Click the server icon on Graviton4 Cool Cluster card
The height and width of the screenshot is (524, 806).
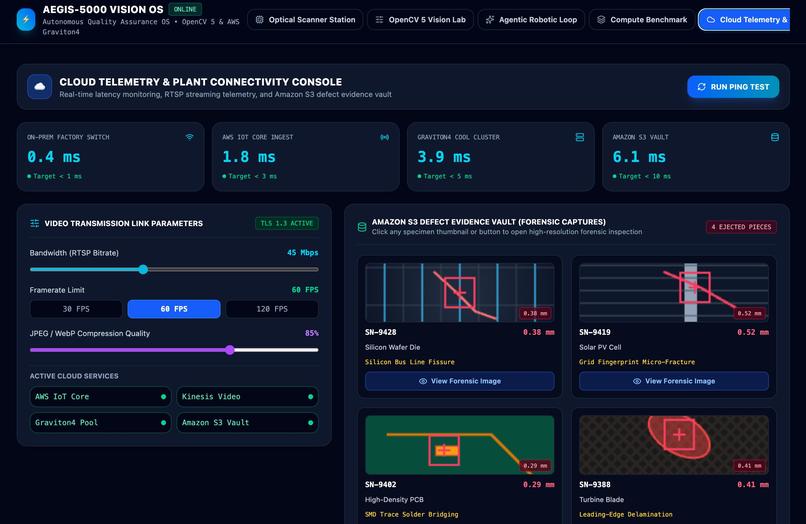pyautogui.click(x=580, y=137)
